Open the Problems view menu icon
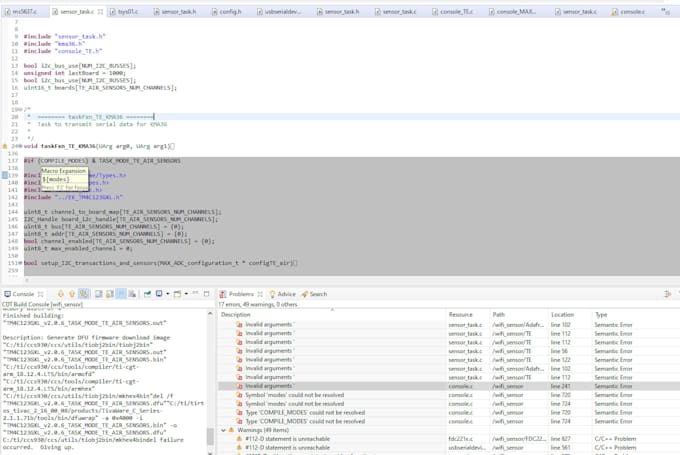This screenshot has height=455, width=680. 667,294
